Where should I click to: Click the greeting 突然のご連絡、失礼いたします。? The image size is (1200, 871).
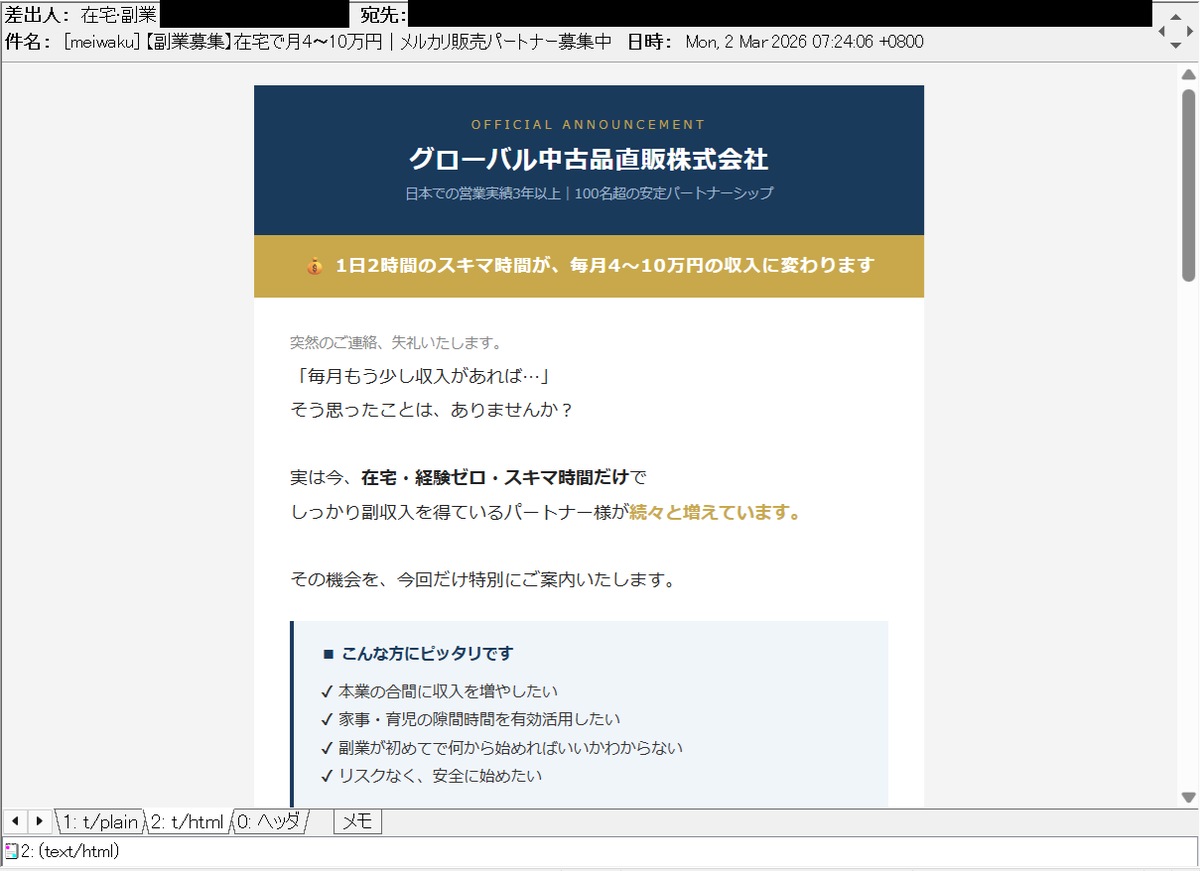(396, 343)
